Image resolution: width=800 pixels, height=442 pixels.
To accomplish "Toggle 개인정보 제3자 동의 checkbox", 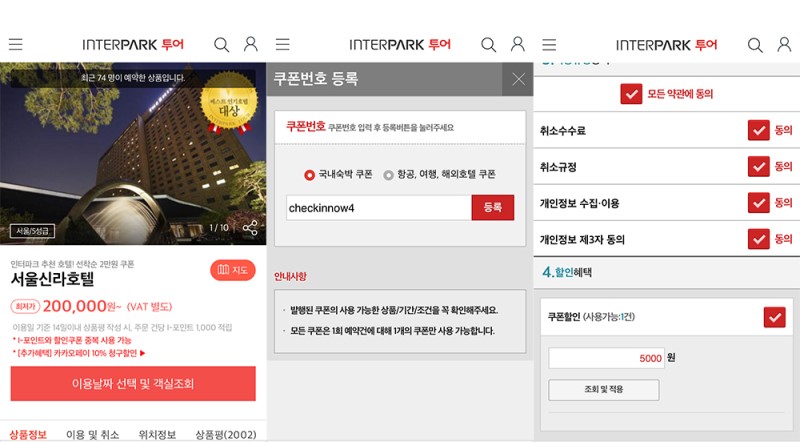I will click(x=759, y=238).
